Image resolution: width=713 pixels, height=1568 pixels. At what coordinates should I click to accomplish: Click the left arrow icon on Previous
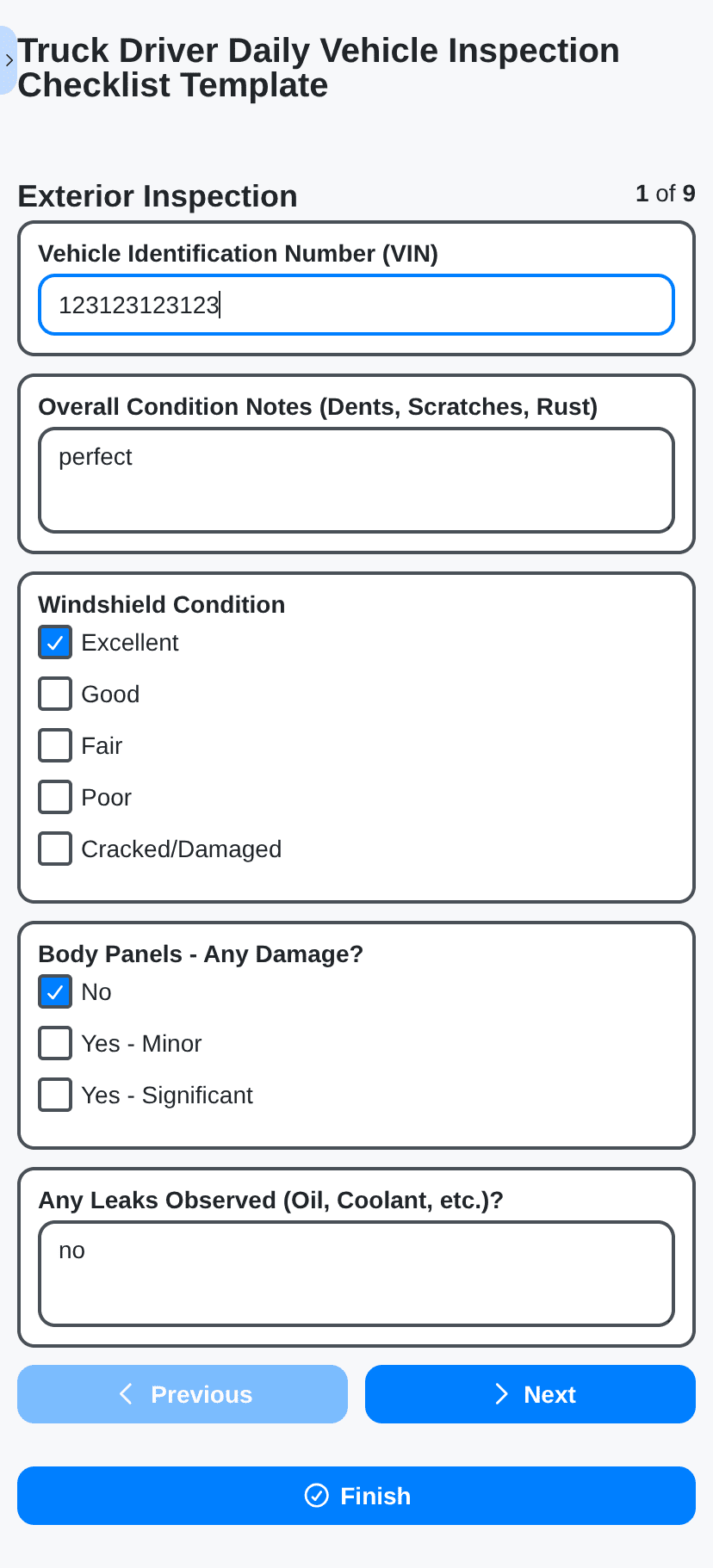[x=127, y=1394]
